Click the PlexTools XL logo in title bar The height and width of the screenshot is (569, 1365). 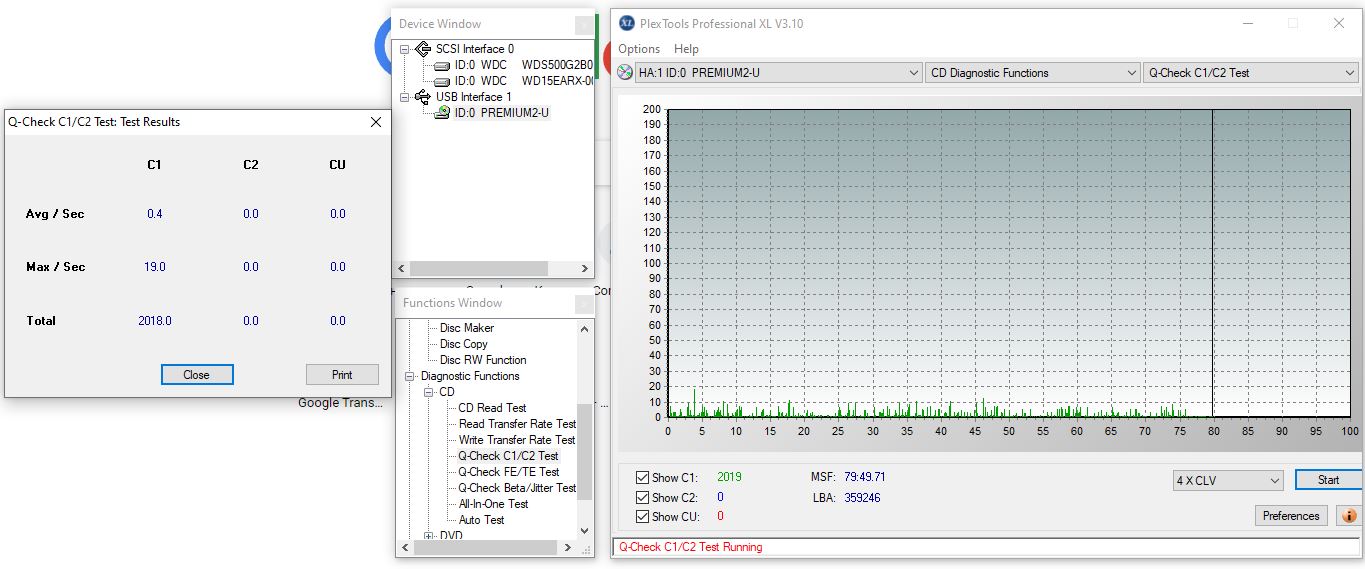(627, 23)
